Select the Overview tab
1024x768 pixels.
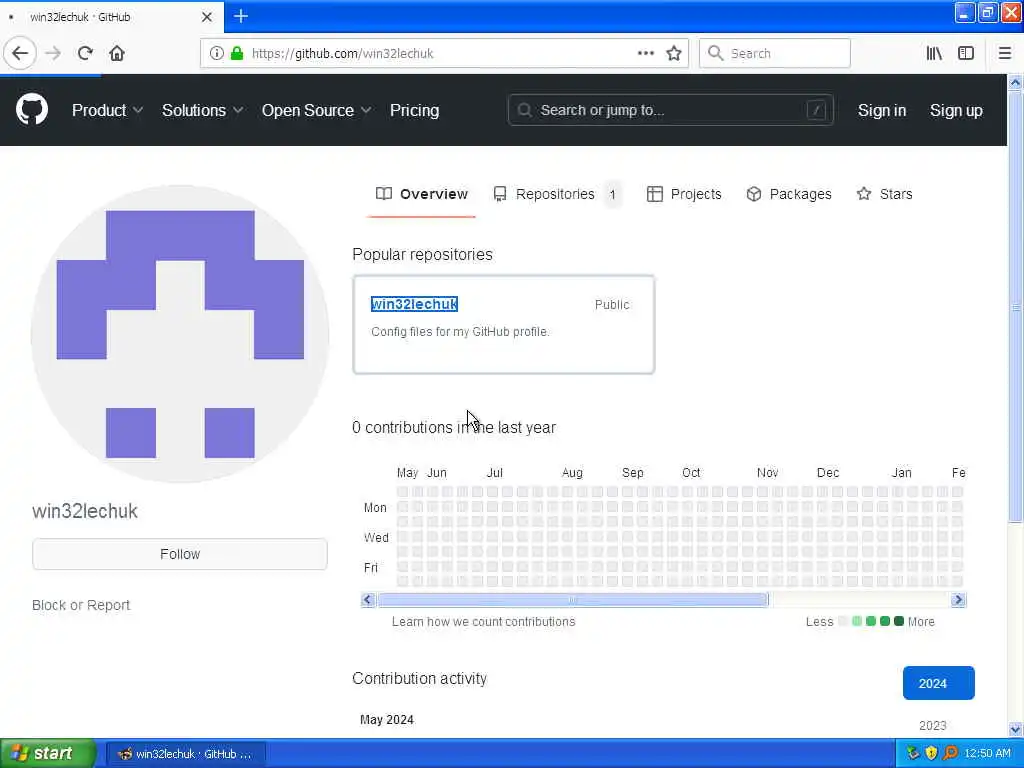pos(421,194)
